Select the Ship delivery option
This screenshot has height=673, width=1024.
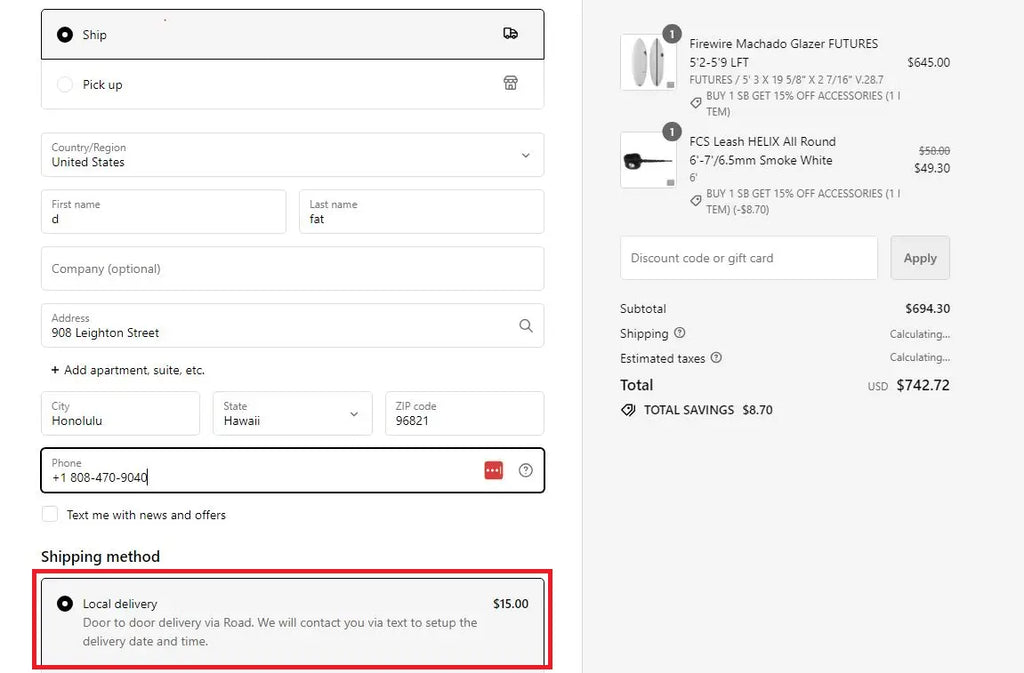tap(65, 34)
